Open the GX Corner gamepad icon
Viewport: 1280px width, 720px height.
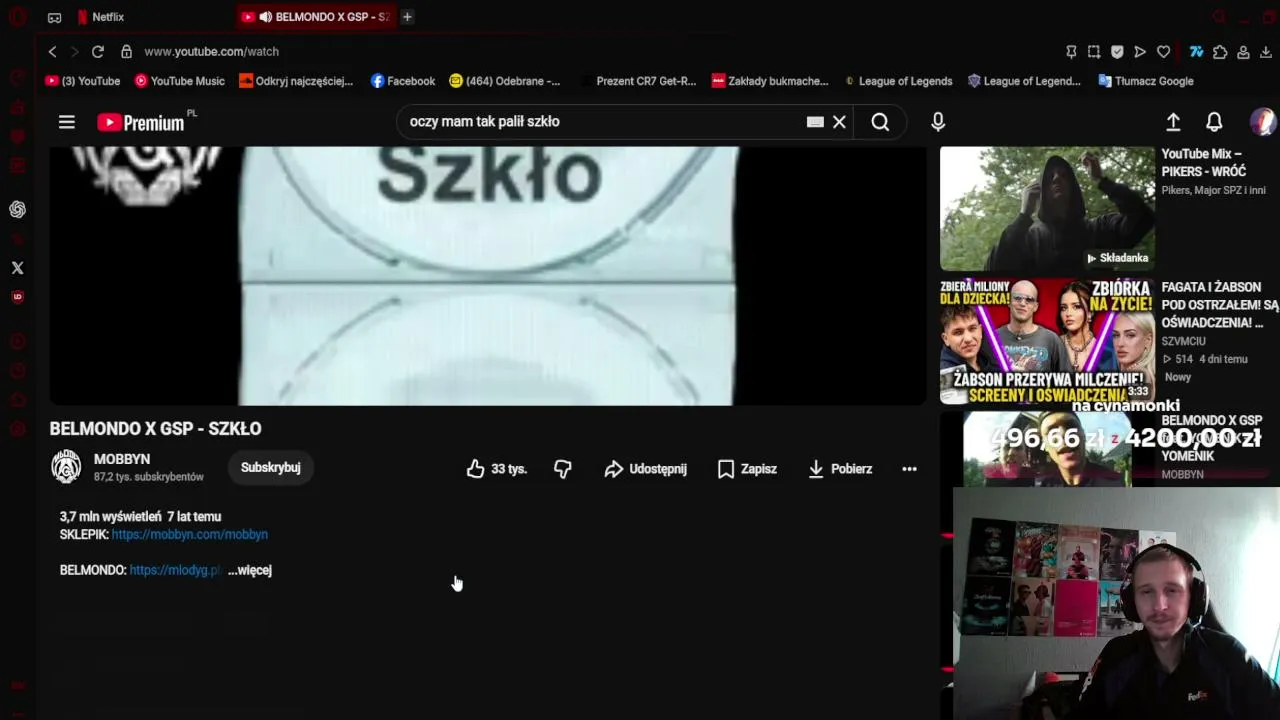[54, 17]
